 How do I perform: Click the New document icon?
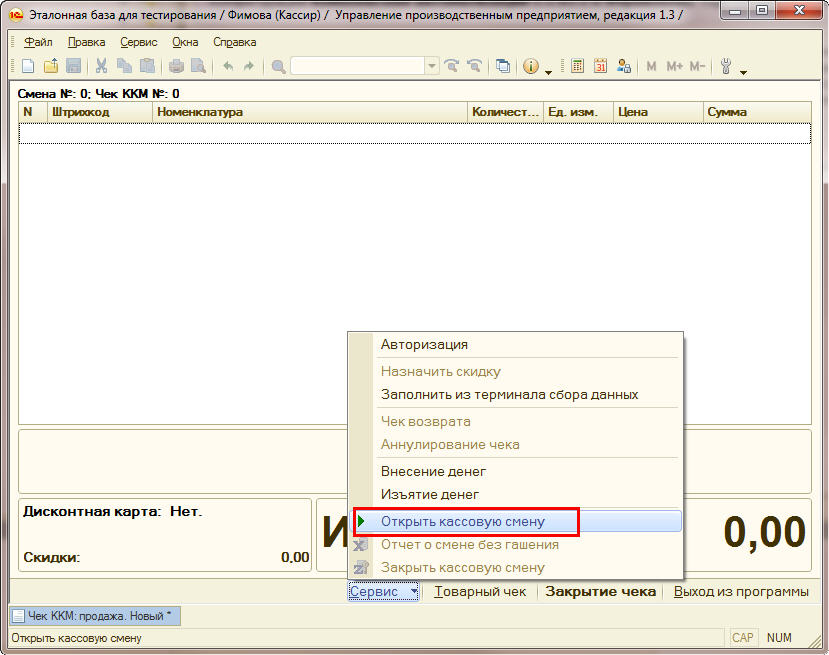[x=27, y=66]
